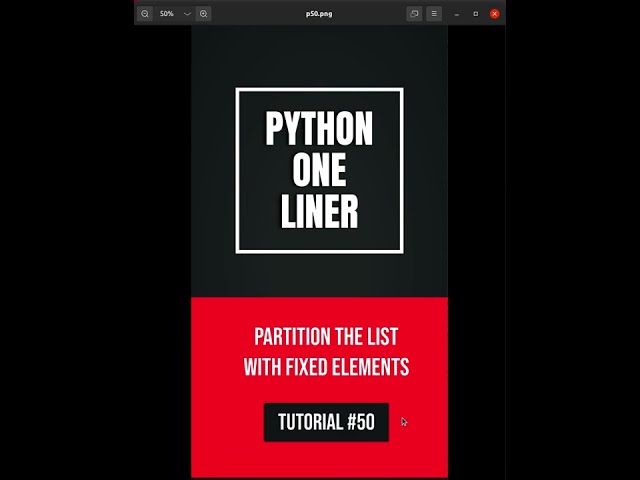
Task: Close the p50.png viewer window
Action: (x=495, y=14)
